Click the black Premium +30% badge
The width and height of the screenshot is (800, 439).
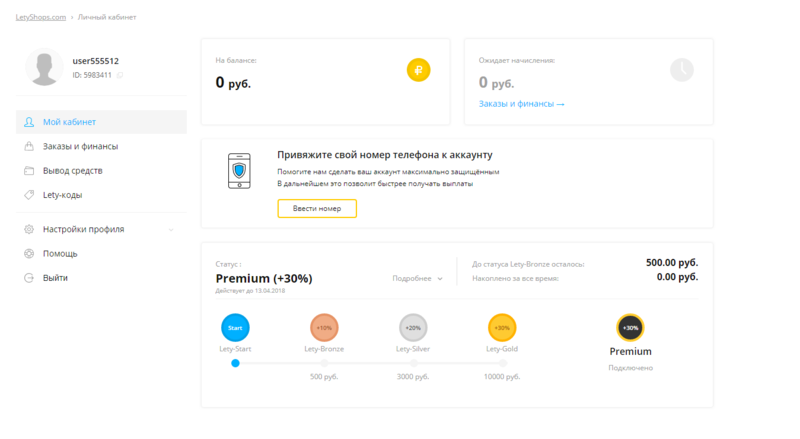tap(630, 327)
